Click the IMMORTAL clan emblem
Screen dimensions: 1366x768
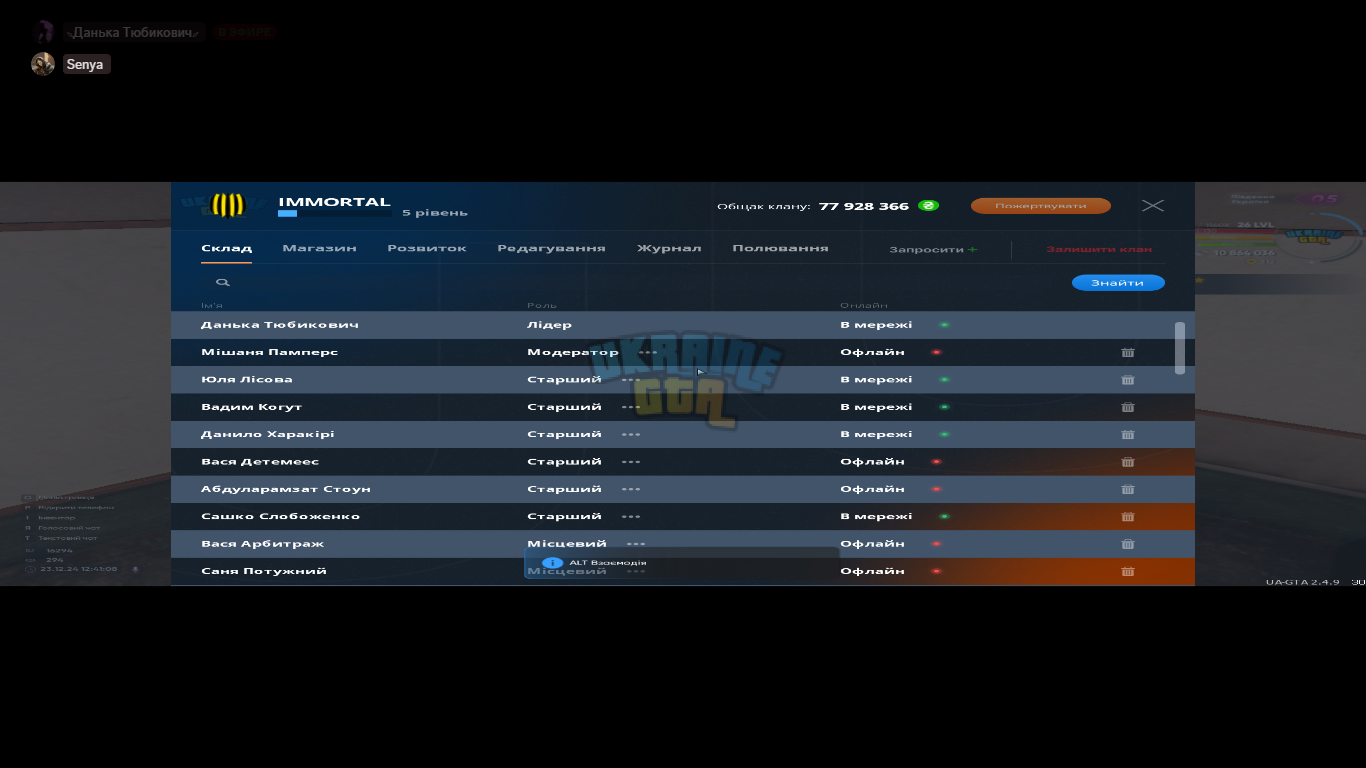pyautogui.click(x=228, y=205)
